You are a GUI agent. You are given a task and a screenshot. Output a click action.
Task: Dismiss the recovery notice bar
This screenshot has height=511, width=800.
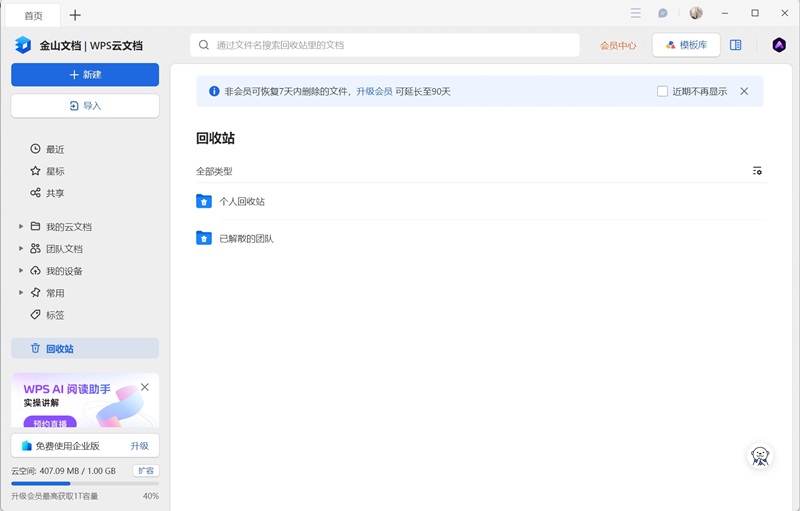tap(744, 91)
